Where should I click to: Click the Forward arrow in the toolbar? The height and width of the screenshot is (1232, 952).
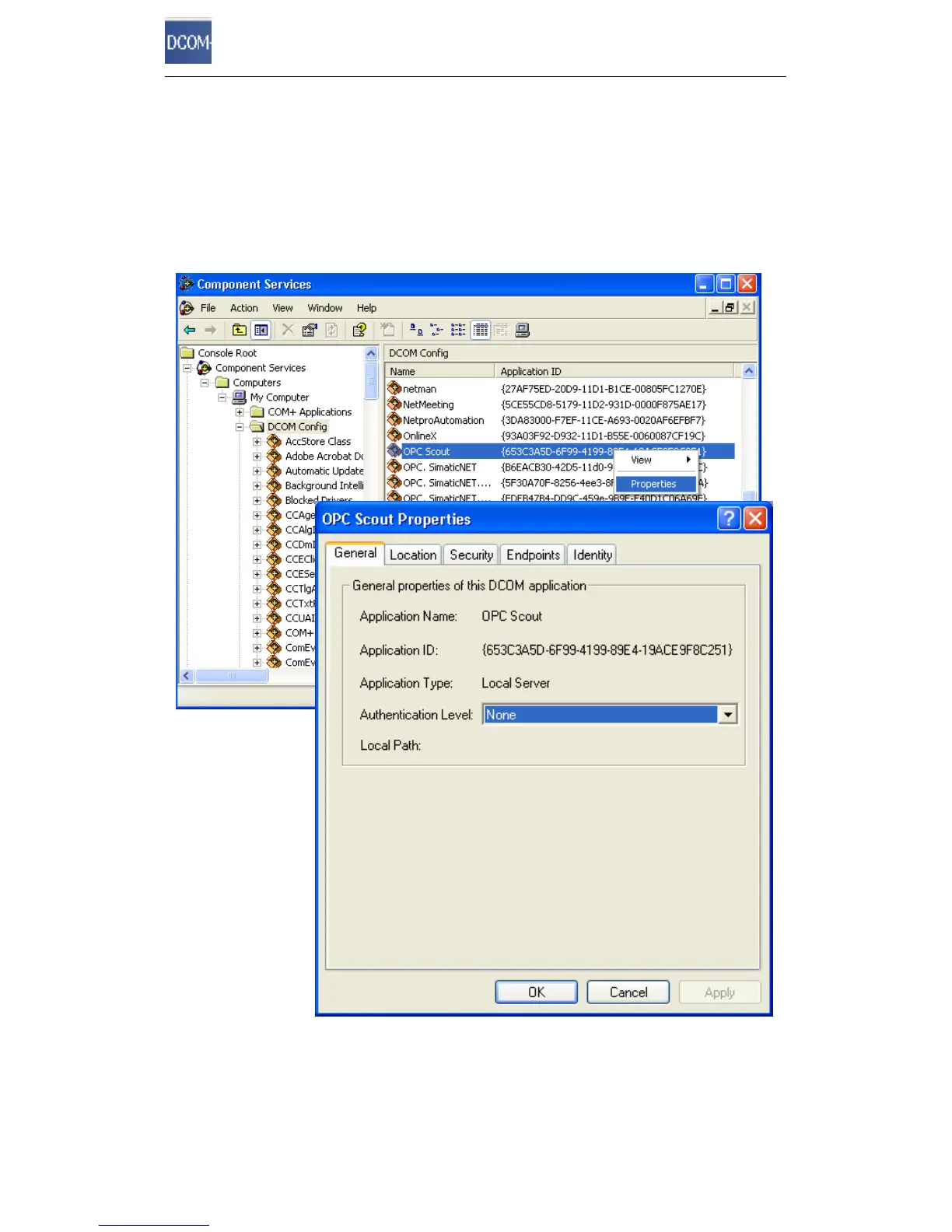pos(210,330)
